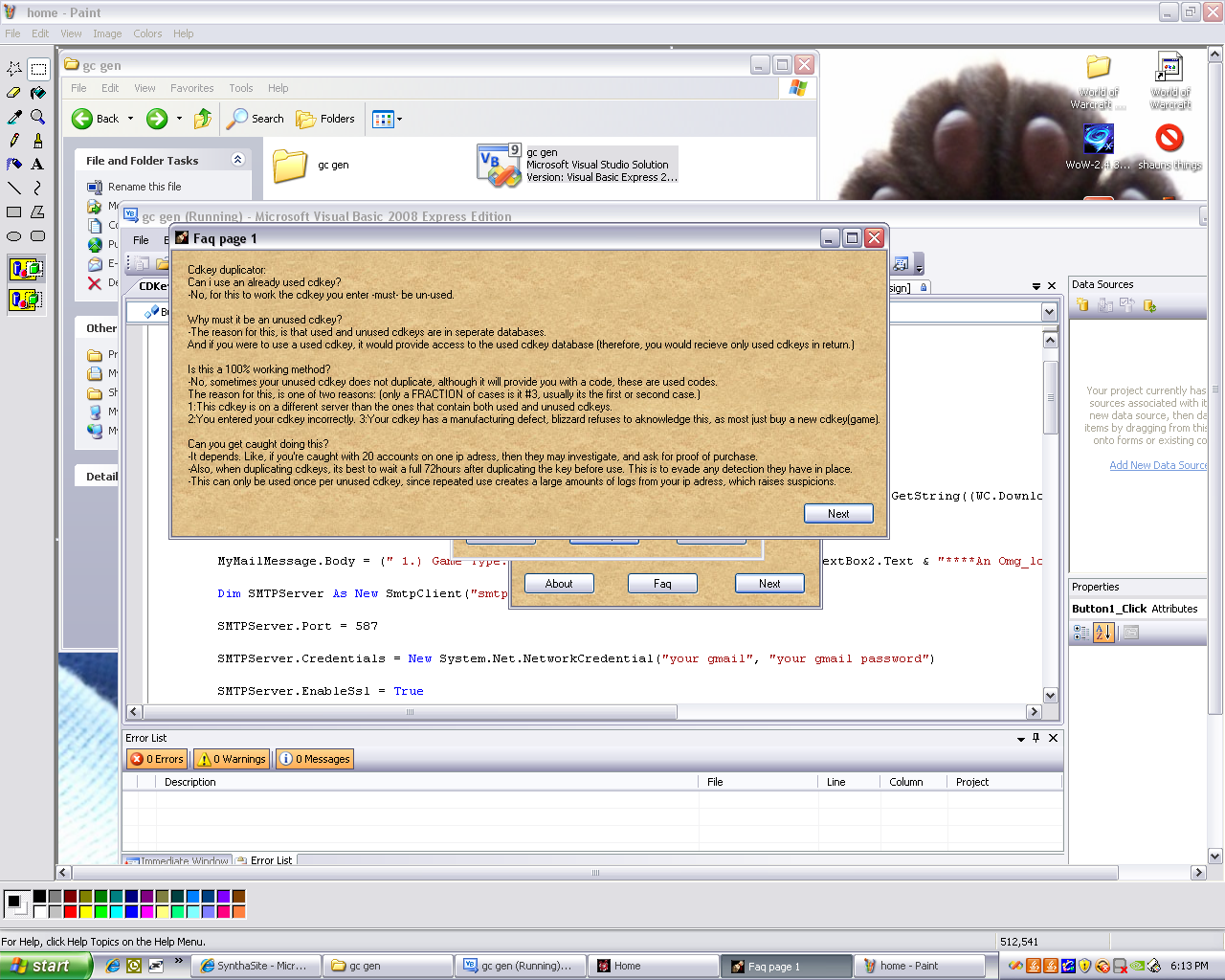Pick the Eraser tool in Paint
The image size is (1225, 980).
coord(14,93)
